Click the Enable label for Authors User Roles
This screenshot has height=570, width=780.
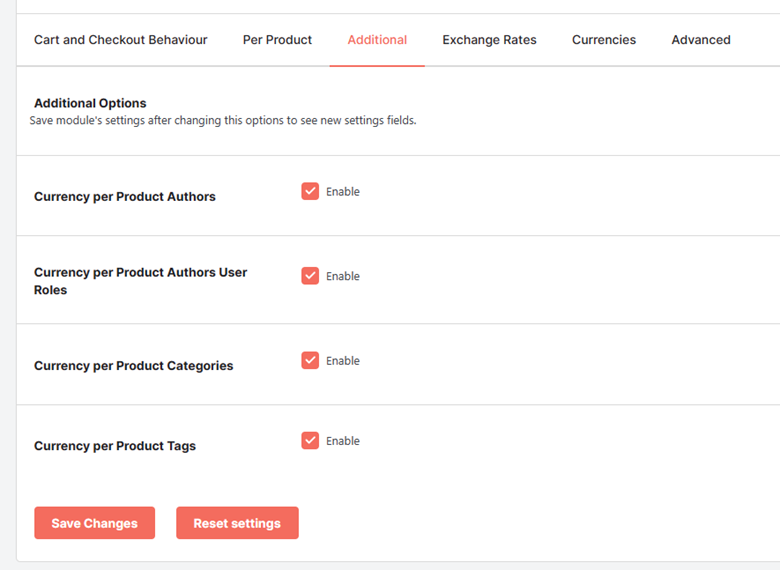(343, 276)
